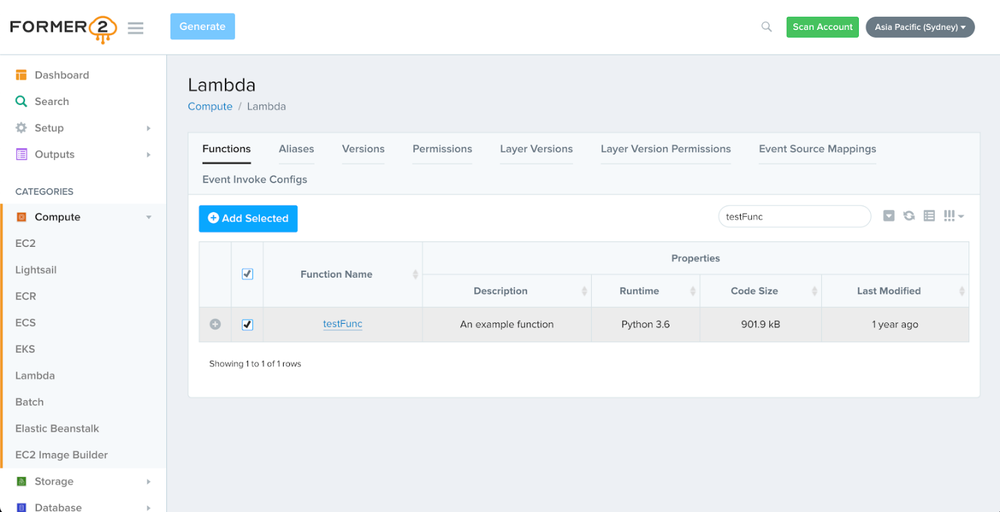Click the table refresh icon
1000x512 pixels.
pos(909,216)
